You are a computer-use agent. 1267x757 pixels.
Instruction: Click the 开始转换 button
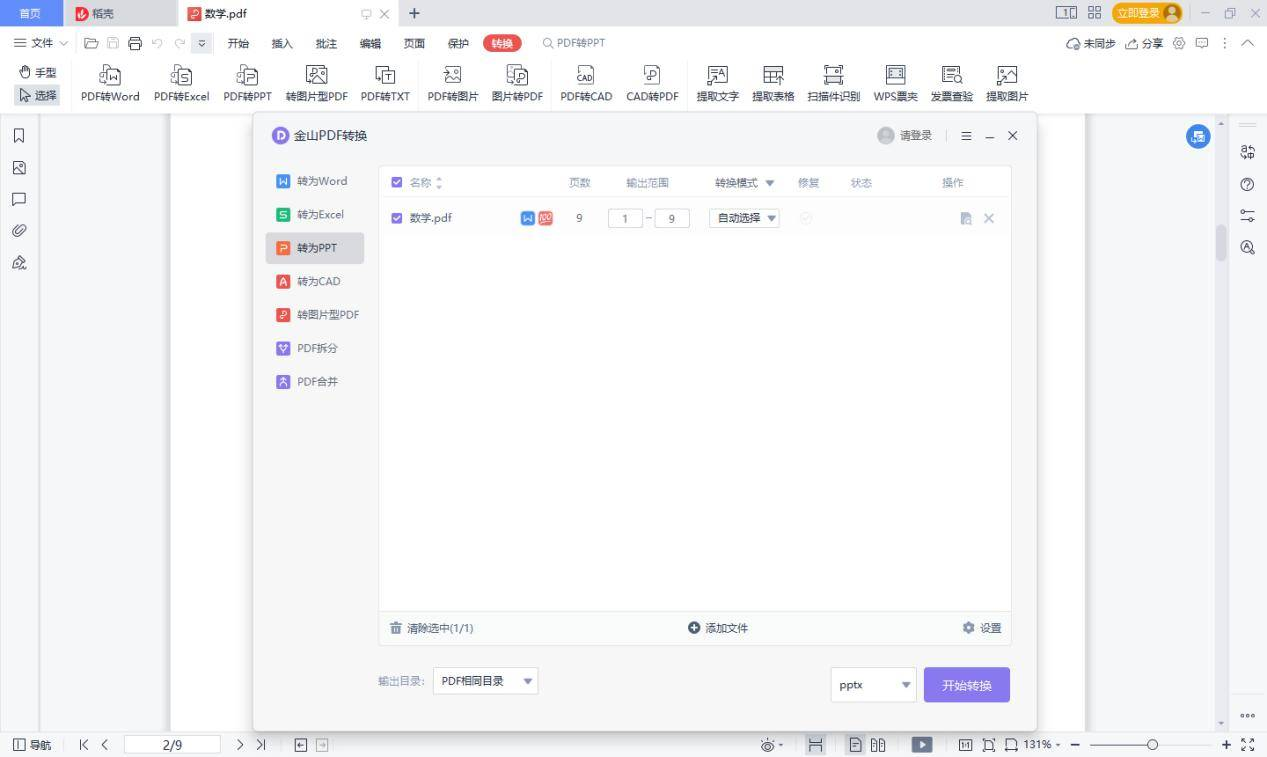point(966,685)
